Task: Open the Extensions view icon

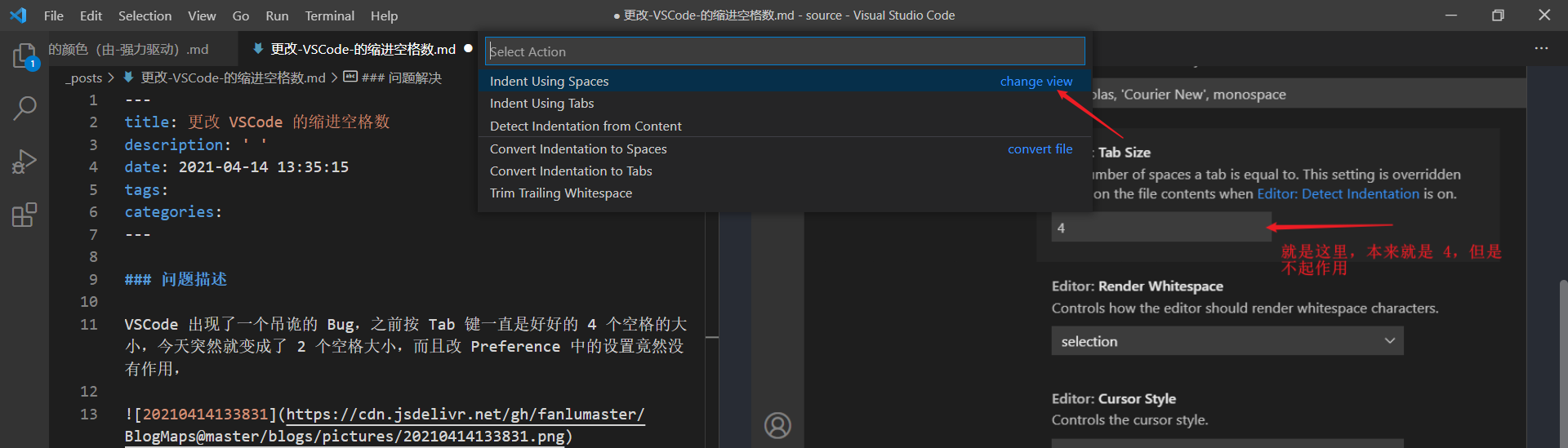Action: pyautogui.click(x=24, y=215)
